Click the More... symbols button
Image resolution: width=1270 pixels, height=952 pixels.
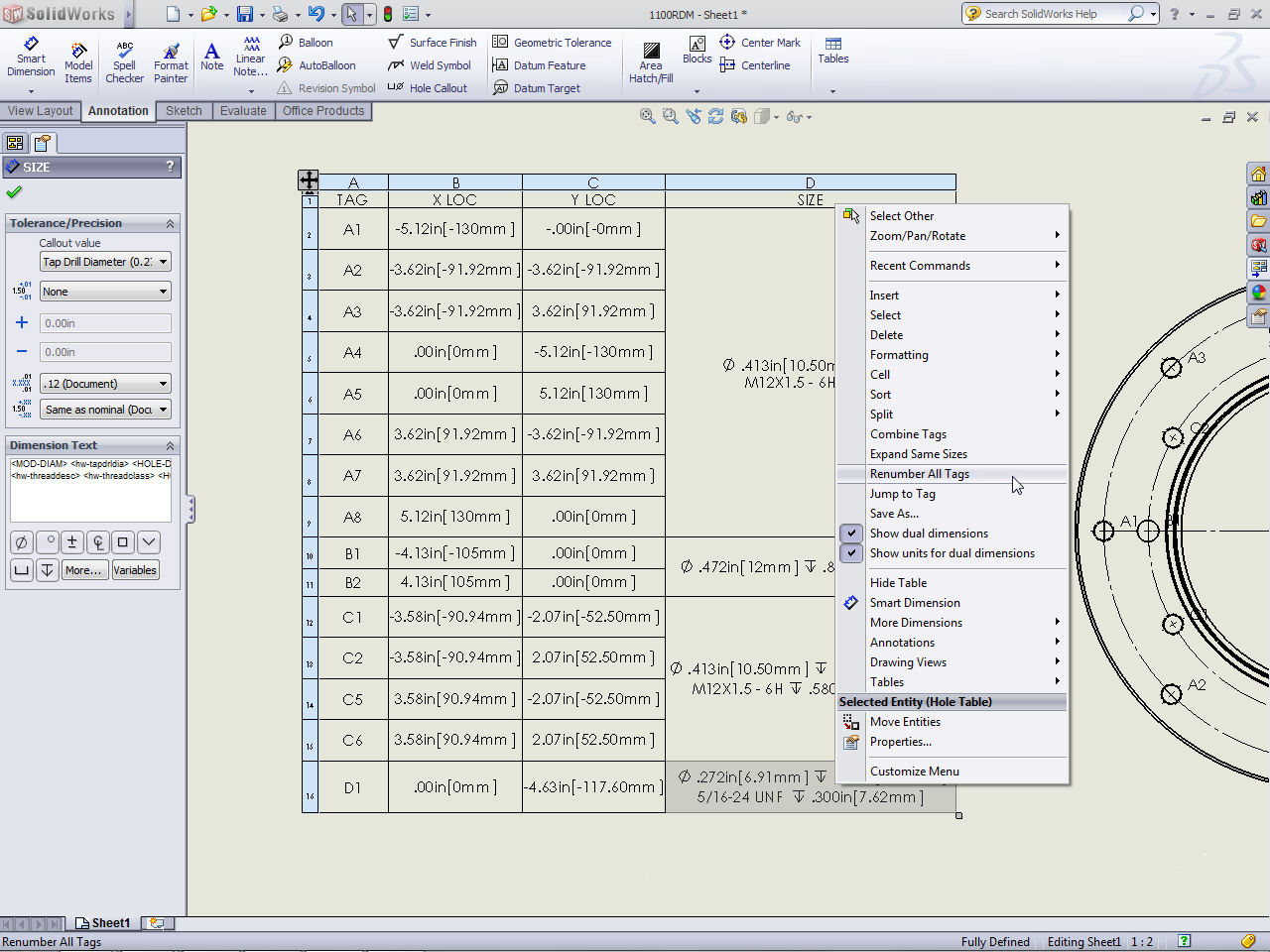click(x=83, y=570)
